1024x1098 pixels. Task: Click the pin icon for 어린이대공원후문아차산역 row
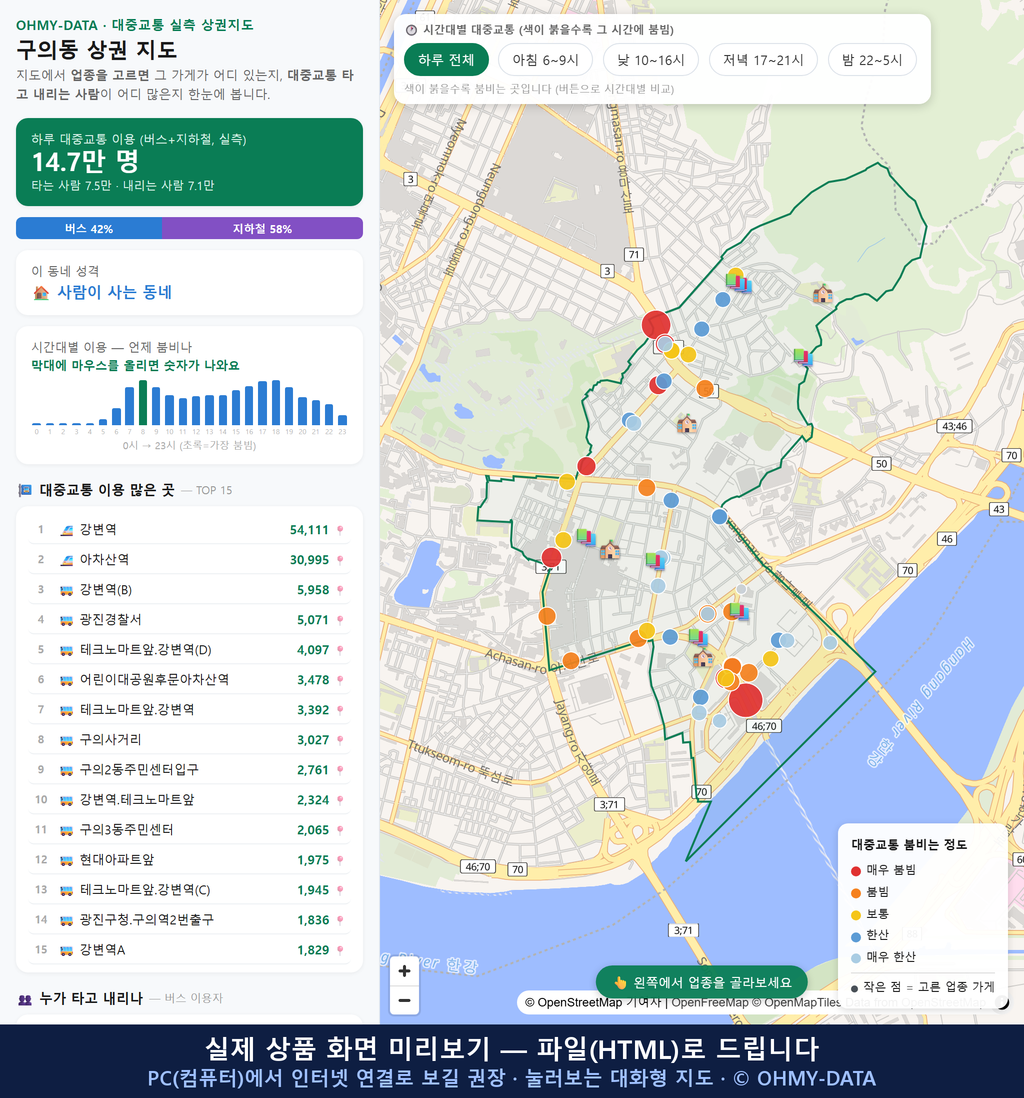pos(340,680)
